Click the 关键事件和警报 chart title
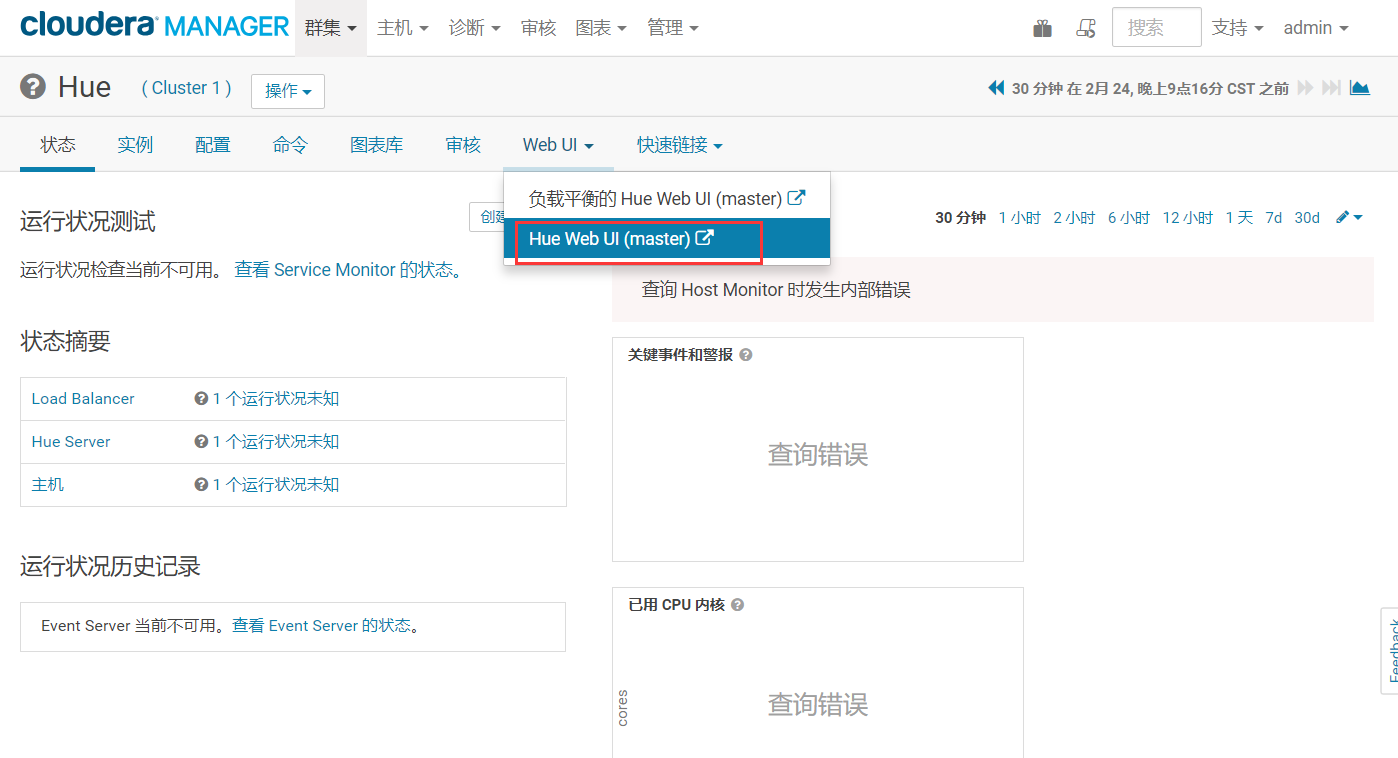This screenshot has height=758, width=1398. pos(680,355)
